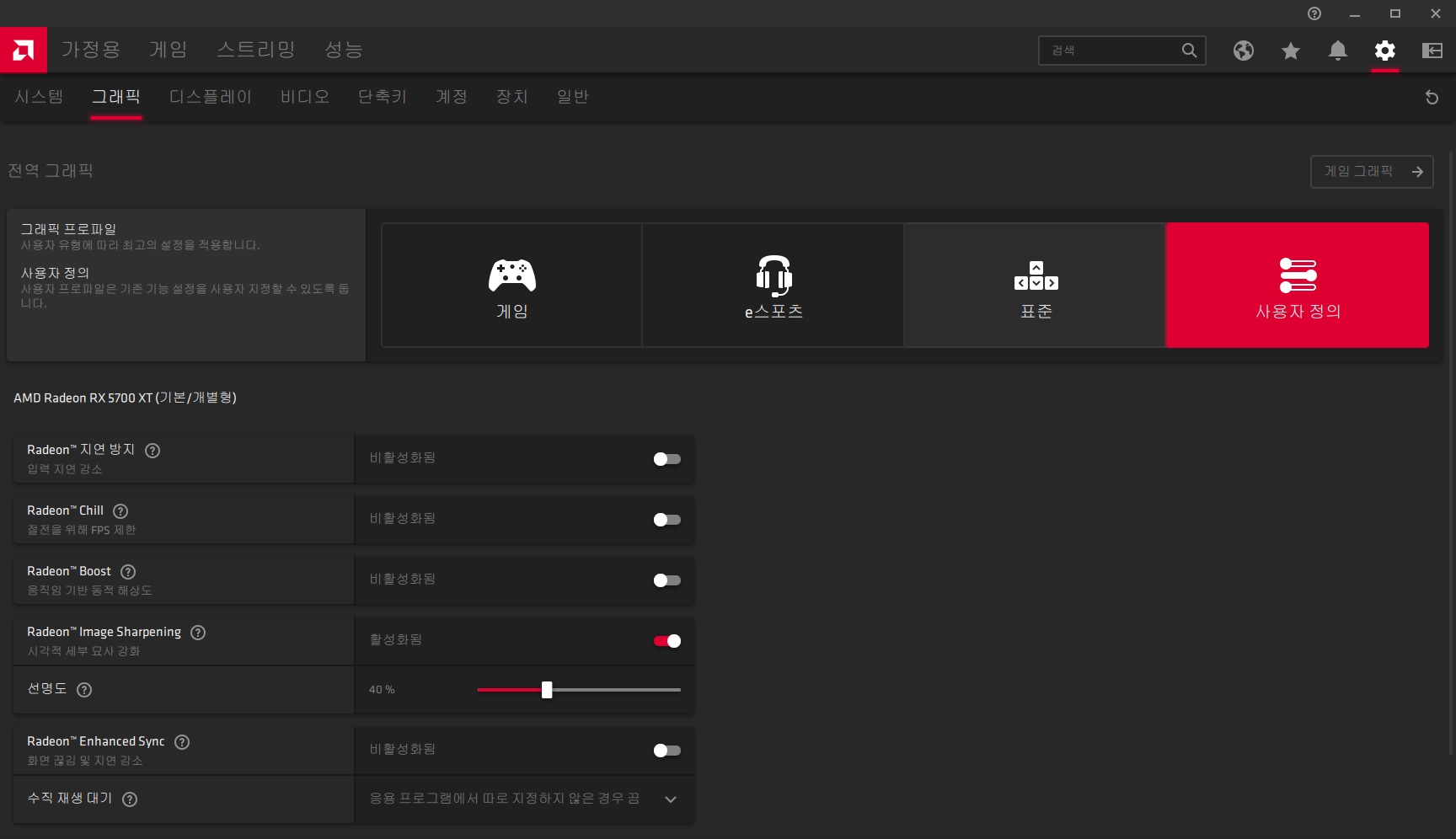Click the AMD logo home icon
The width and height of the screenshot is (1456, 839).
pos(24,50)
